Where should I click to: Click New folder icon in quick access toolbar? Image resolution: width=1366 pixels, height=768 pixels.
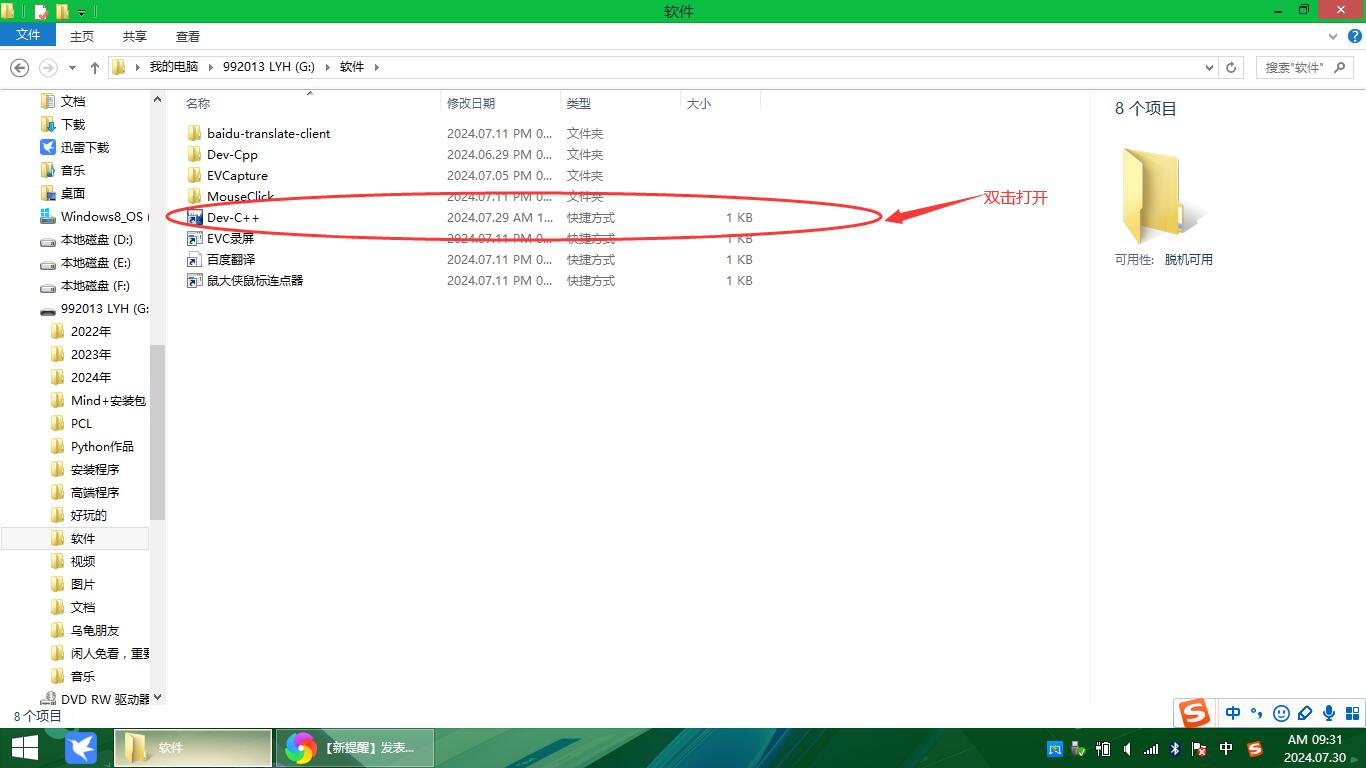click(63, 12)
